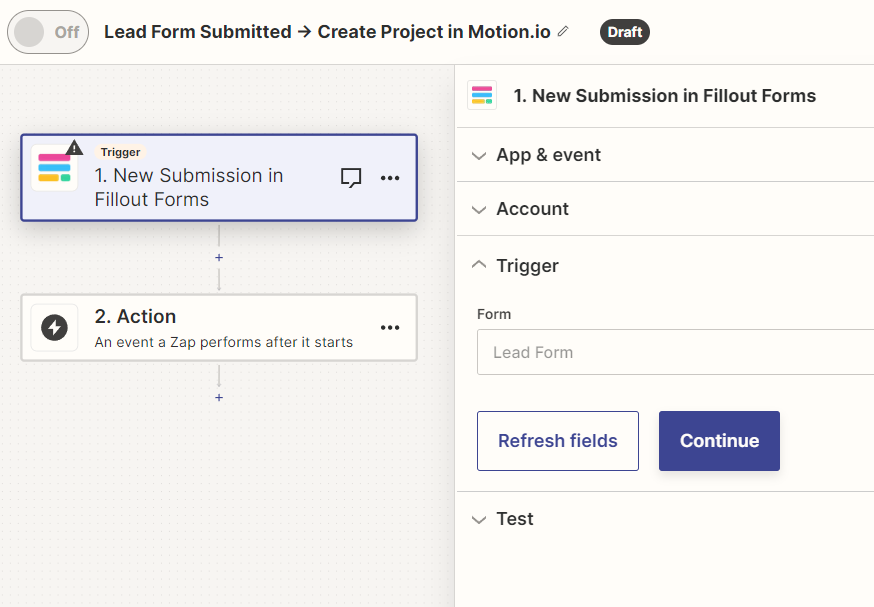Select the 2. Action step card

click(218, 327)
